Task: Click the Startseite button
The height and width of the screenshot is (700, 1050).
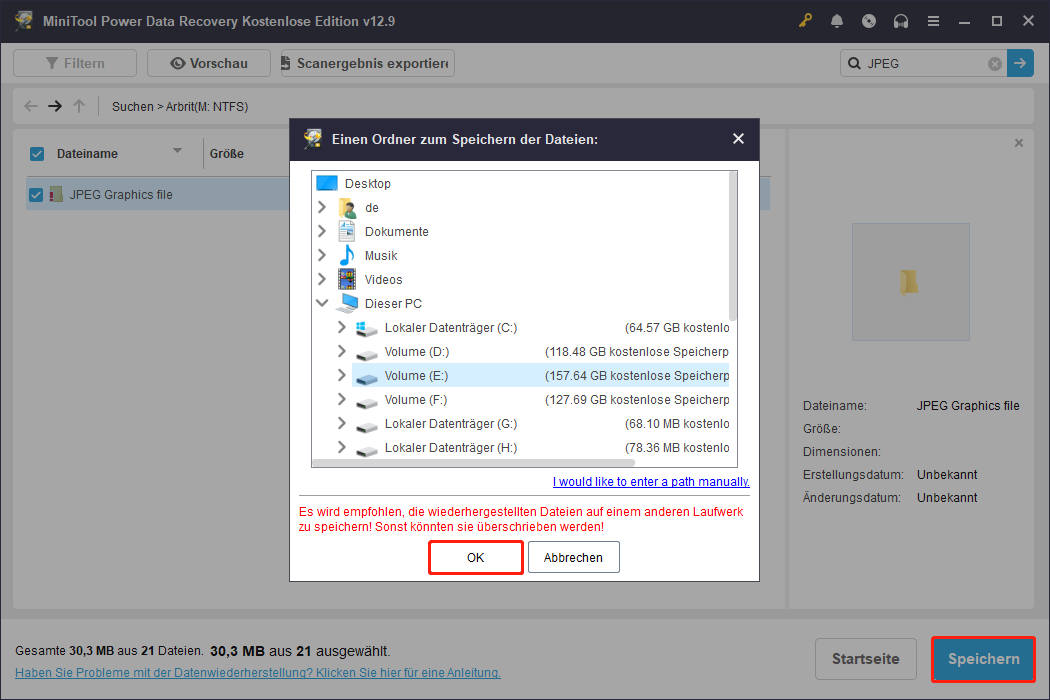Action: click(865, 658)
